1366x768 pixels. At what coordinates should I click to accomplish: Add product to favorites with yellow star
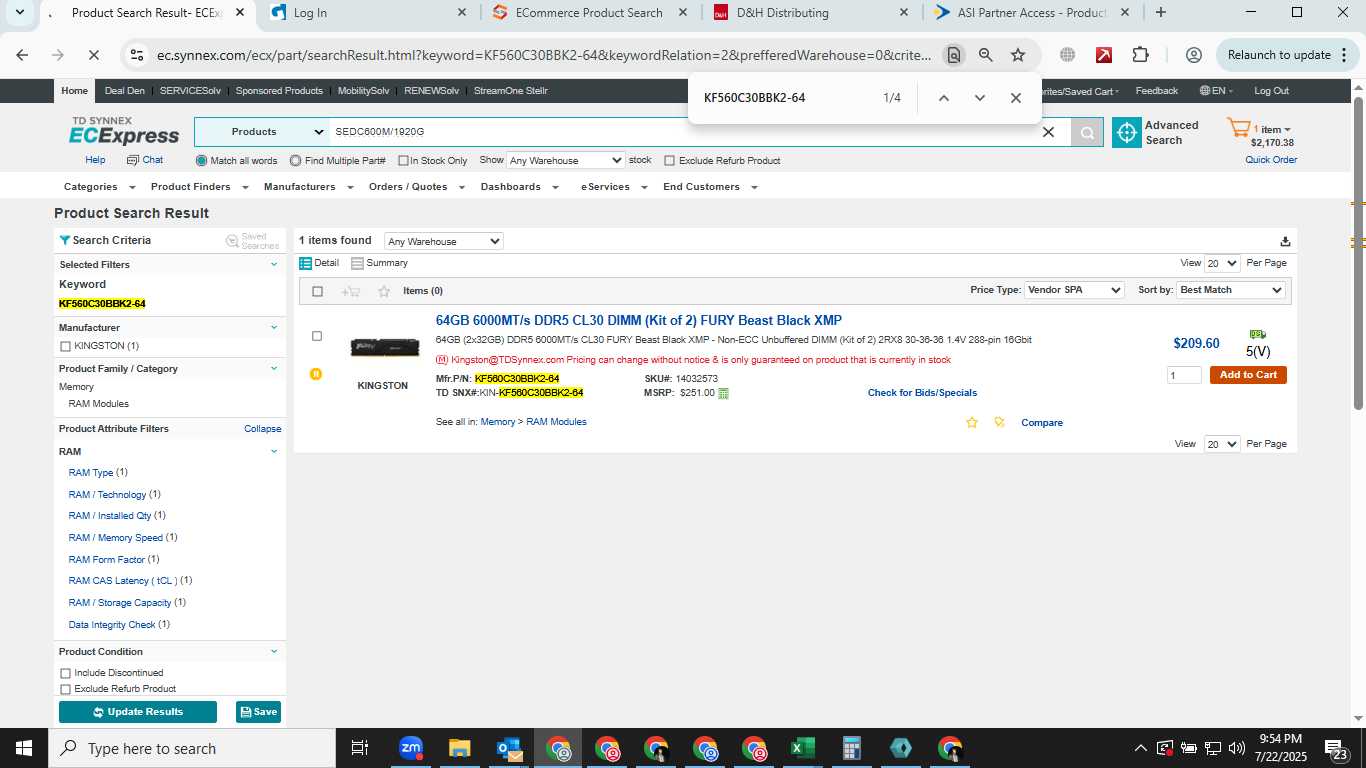coord(972,422)
